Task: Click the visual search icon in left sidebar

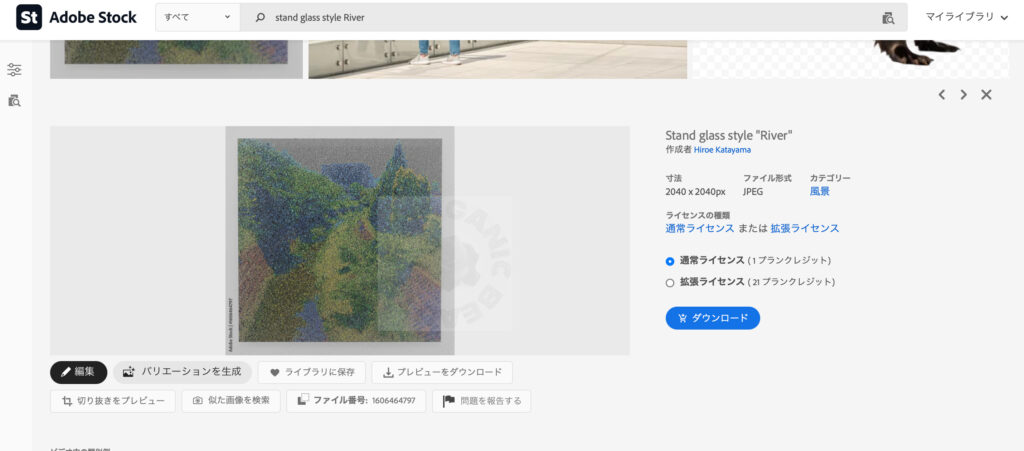Action: (x=14, y=100)
